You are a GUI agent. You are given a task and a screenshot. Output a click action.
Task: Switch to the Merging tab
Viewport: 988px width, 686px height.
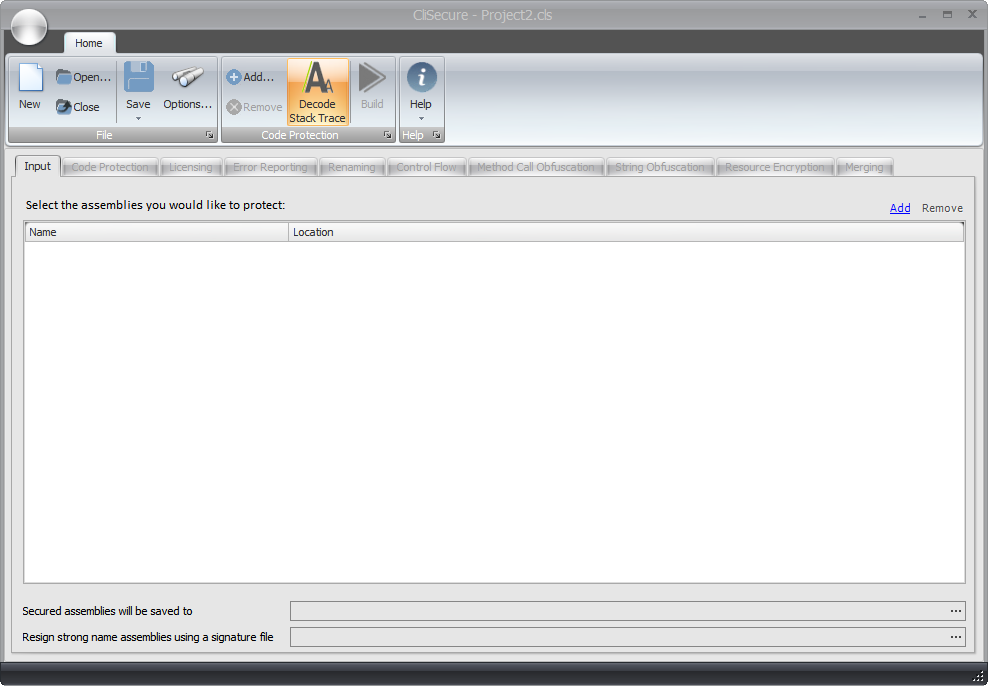point(864,167)
